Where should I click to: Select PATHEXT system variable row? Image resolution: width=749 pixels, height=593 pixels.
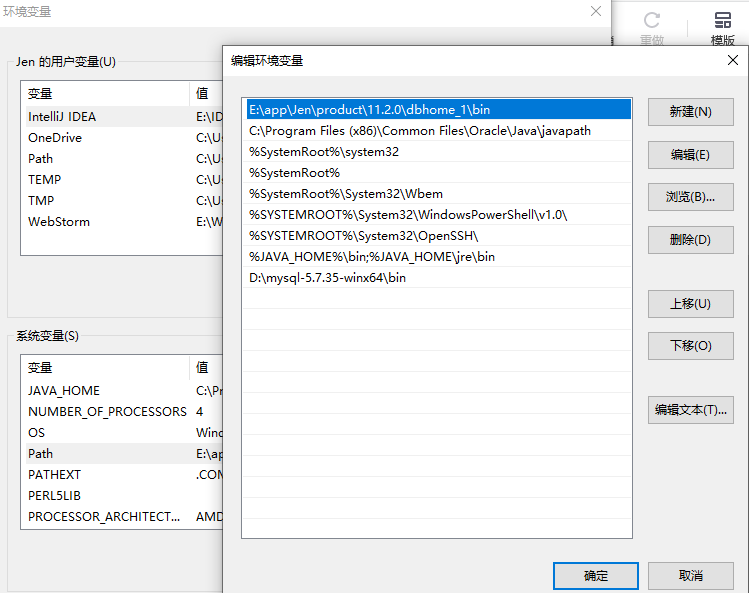(x=124, y=474)
